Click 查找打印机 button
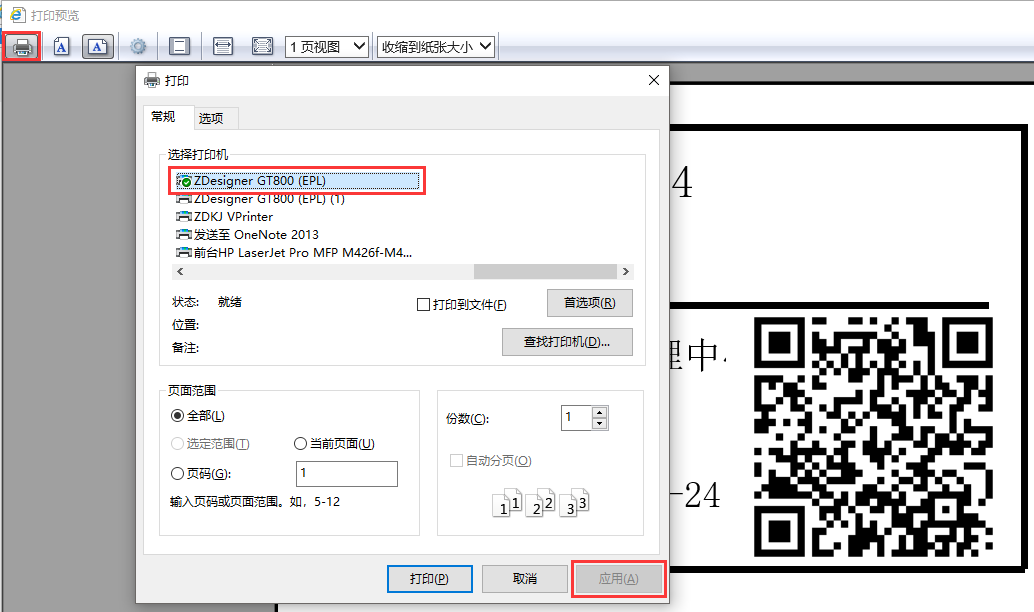 click(x=567, y=342)
